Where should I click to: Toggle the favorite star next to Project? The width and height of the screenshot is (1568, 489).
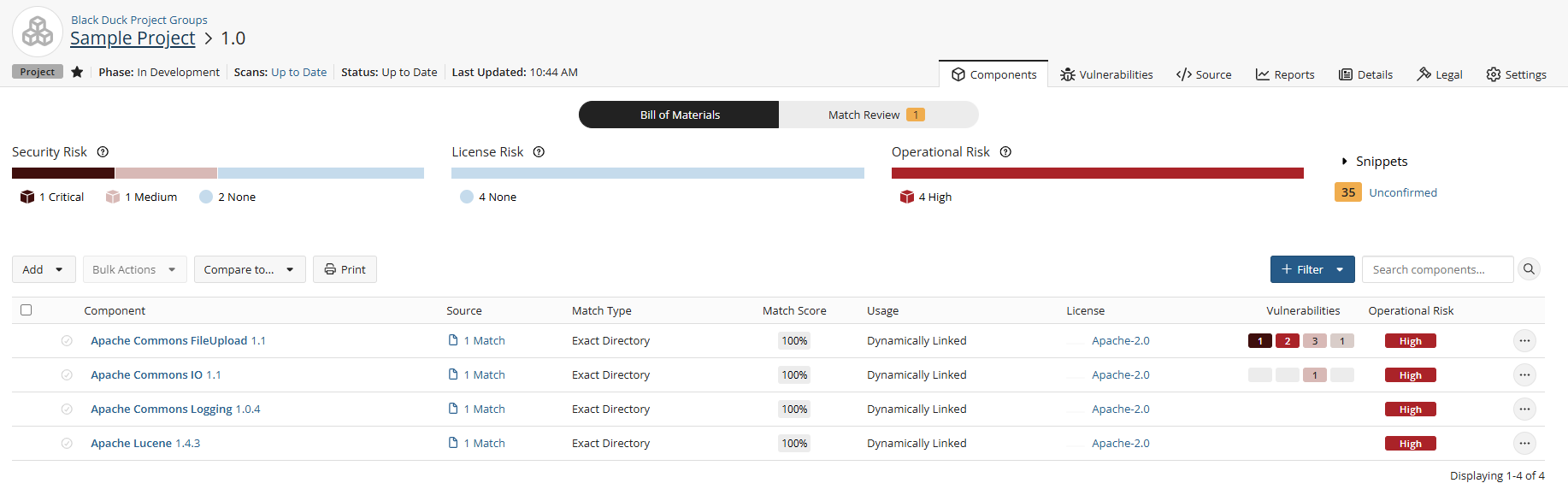(77, 72)
